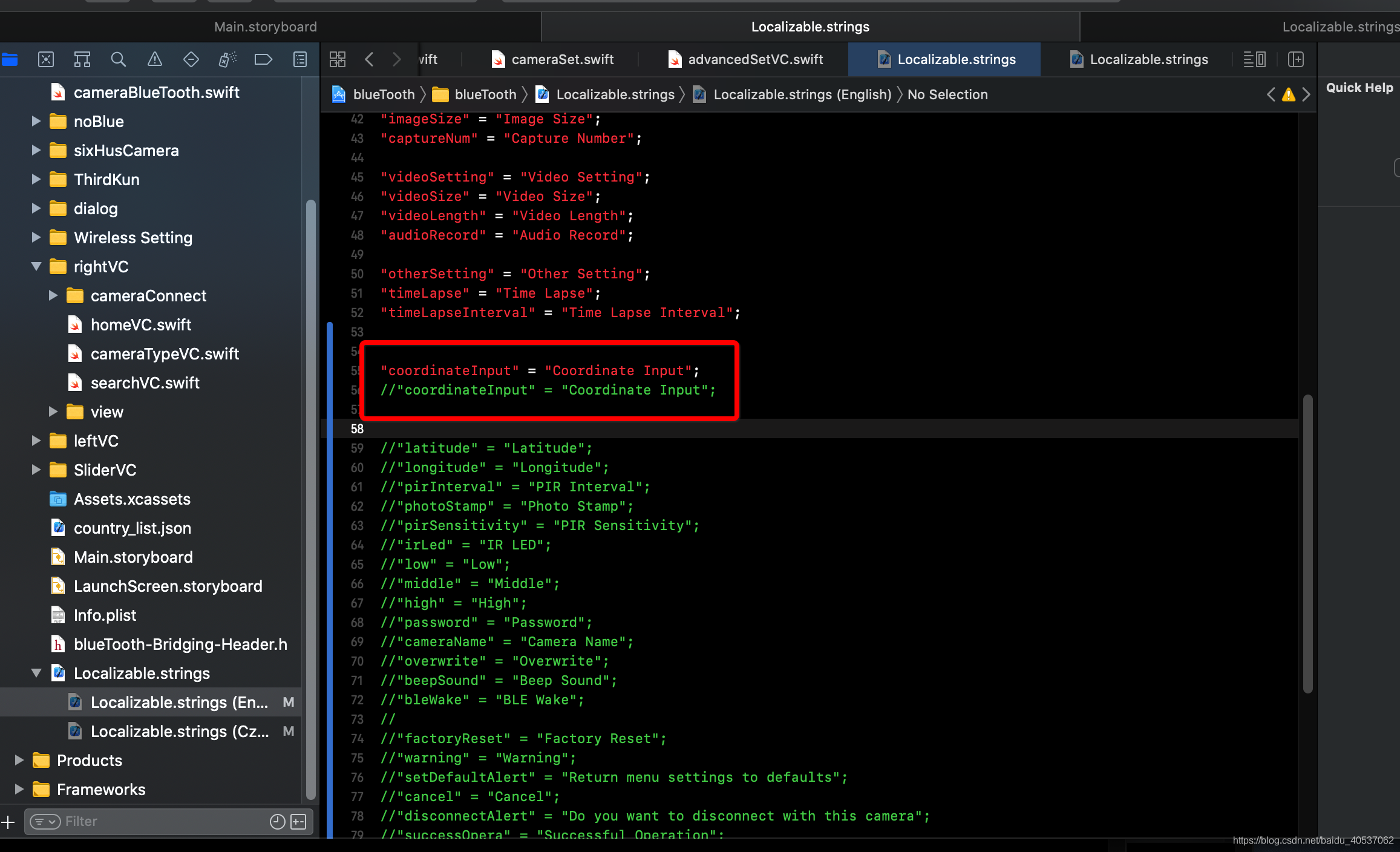The image size is (1400, 852).
Task: Collapse the rightVC folder
Action: [x=36, y=267]
